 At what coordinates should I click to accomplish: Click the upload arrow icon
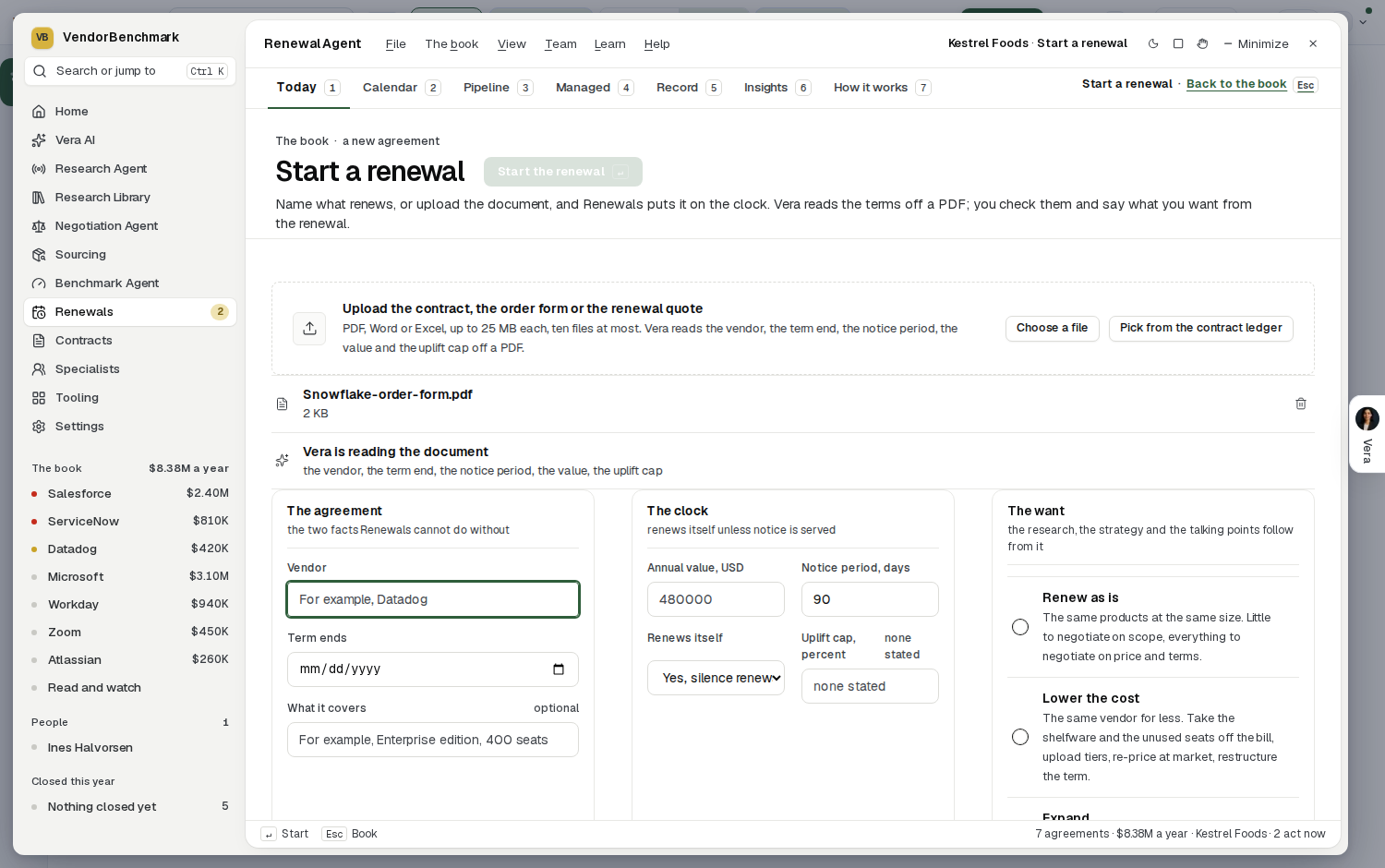[x=309, y=329]
